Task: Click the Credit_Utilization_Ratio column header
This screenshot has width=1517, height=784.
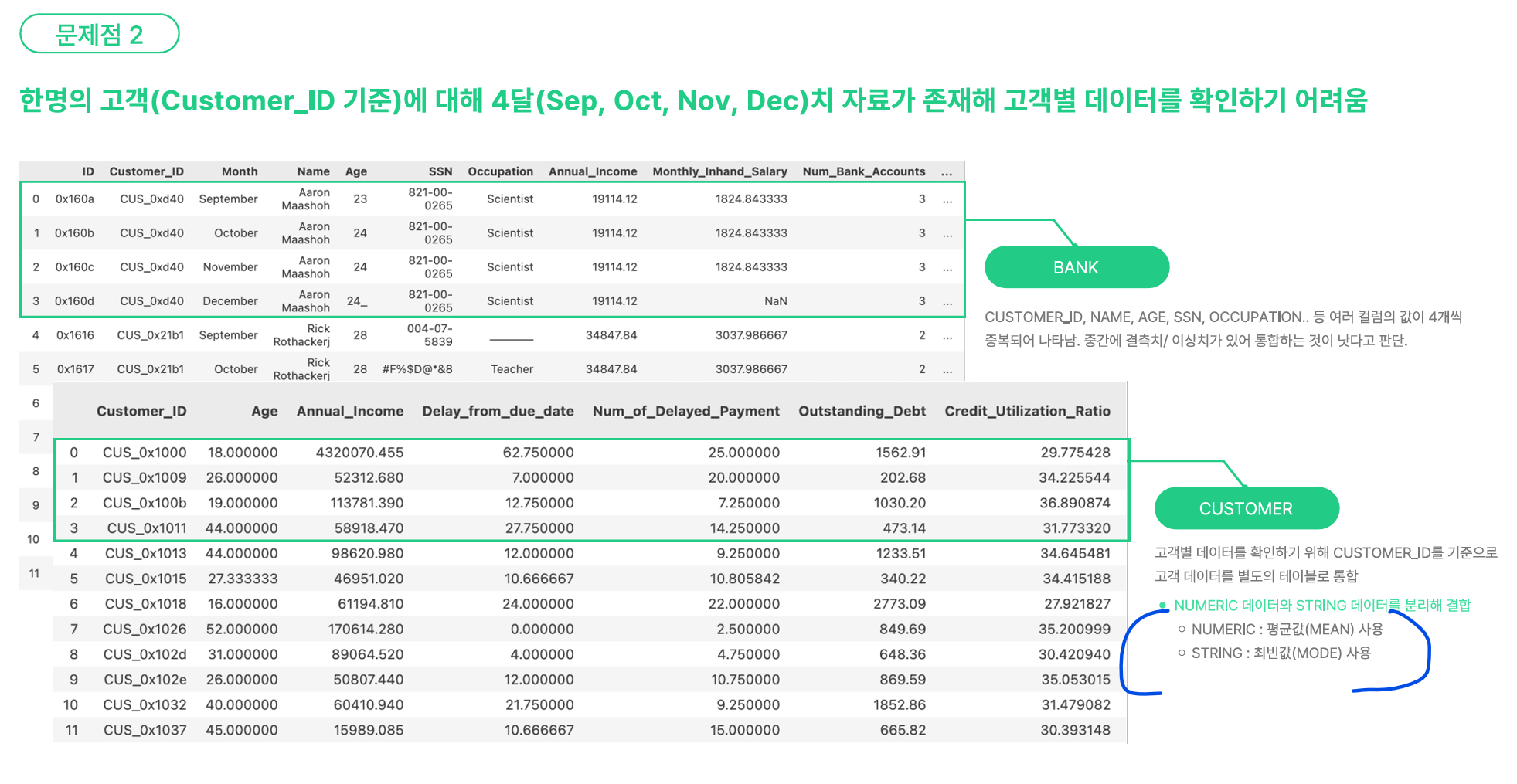Action: click(x=1027, y=411)
